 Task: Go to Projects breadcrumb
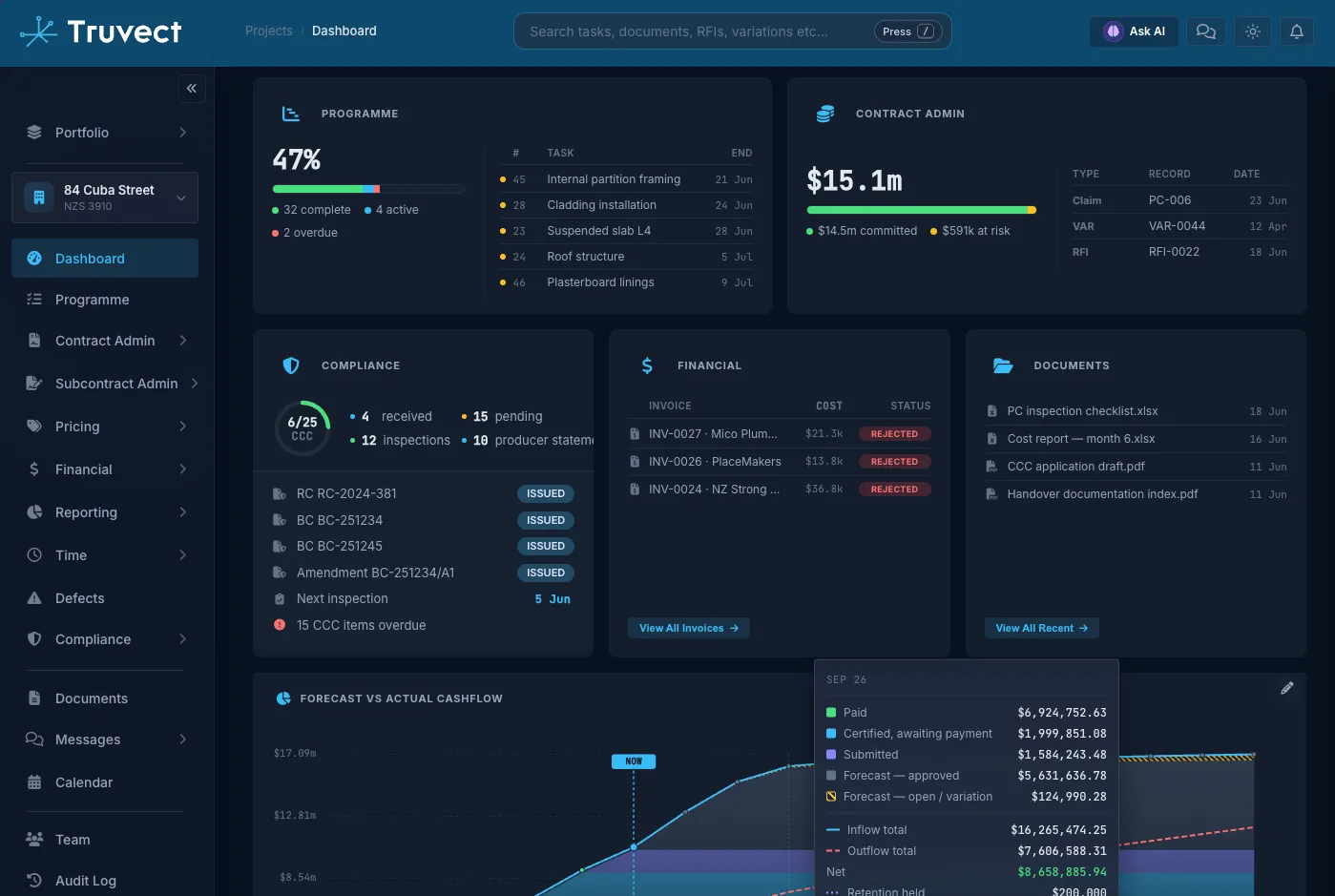point(269,31)
